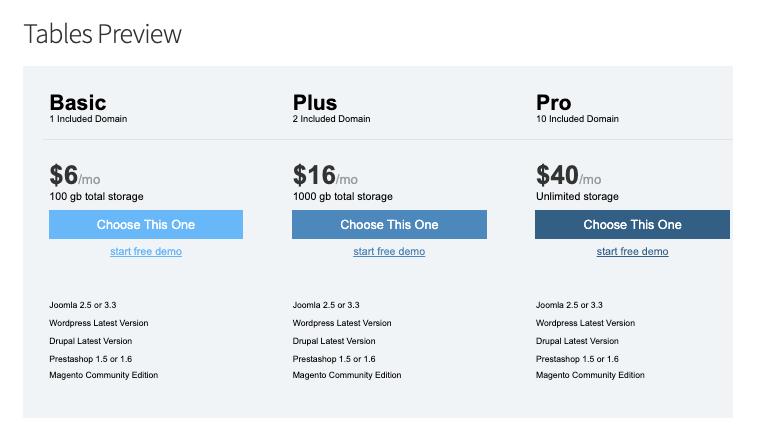Click the $6/mo price

pos(75,176)
